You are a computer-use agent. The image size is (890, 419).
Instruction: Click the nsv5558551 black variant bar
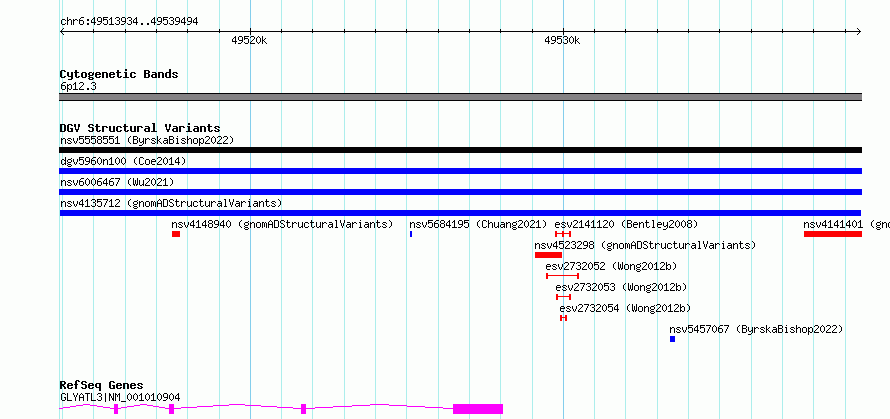coord(460,150)
